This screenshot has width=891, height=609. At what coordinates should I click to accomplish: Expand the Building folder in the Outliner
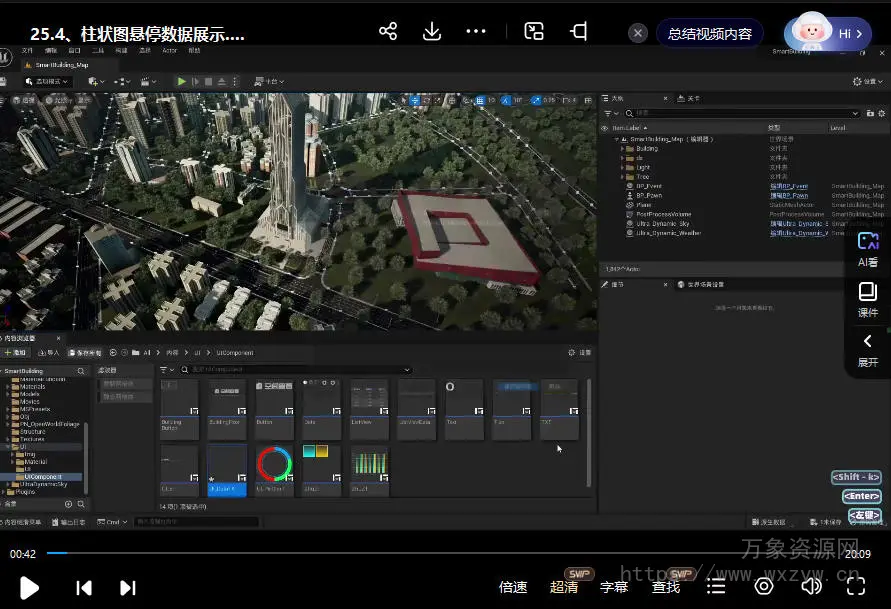pos(622,148)
